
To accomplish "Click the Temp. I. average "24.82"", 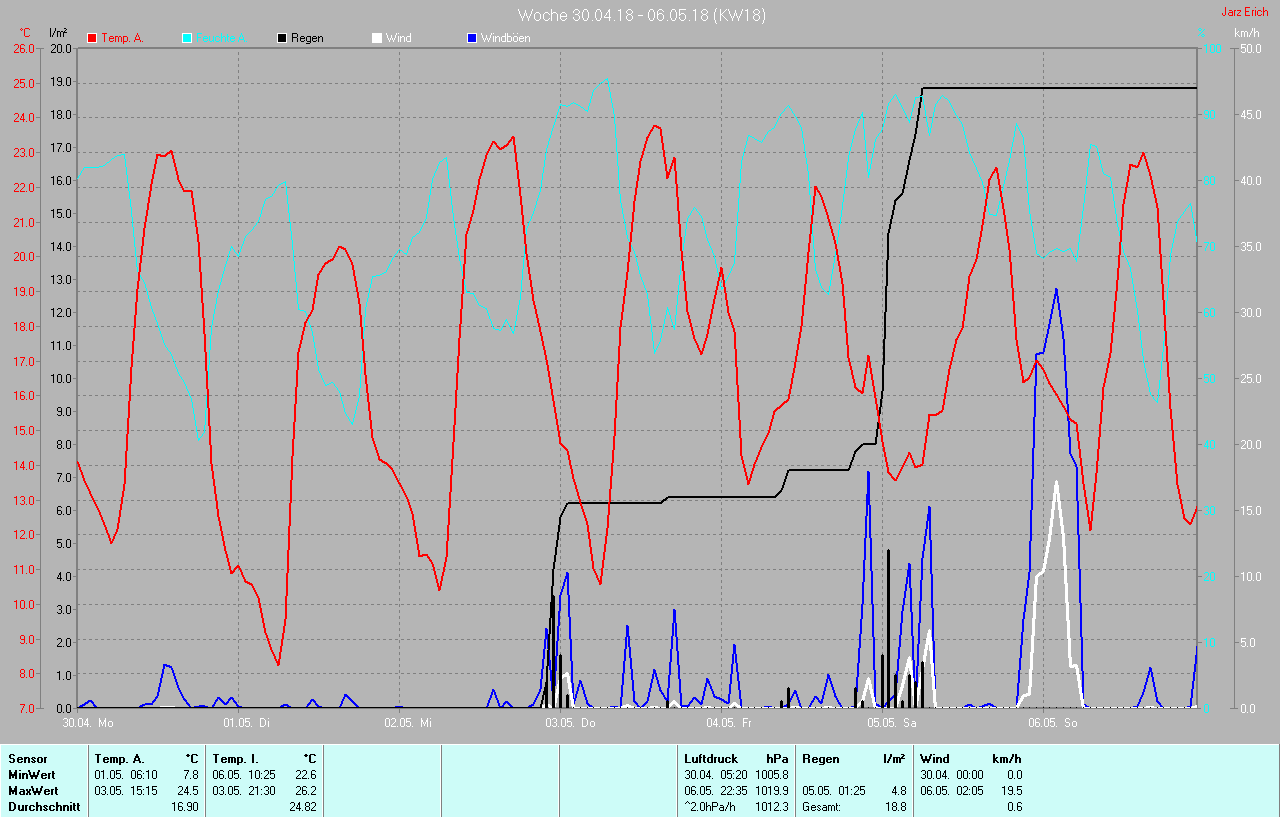I will coord(302,807).
